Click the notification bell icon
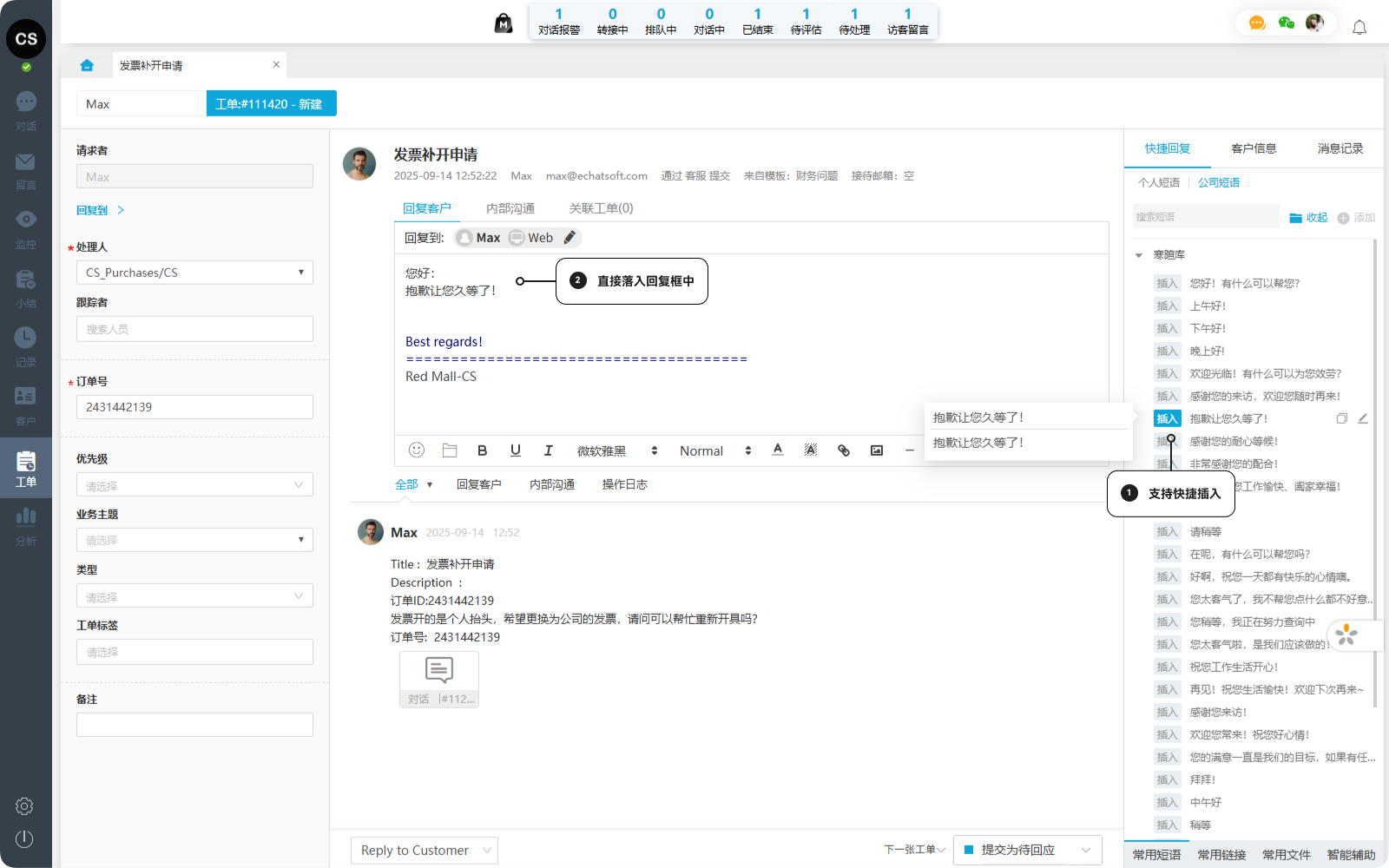The height and width of the screenshot is (868, 1389). (x=1359, y=28)
